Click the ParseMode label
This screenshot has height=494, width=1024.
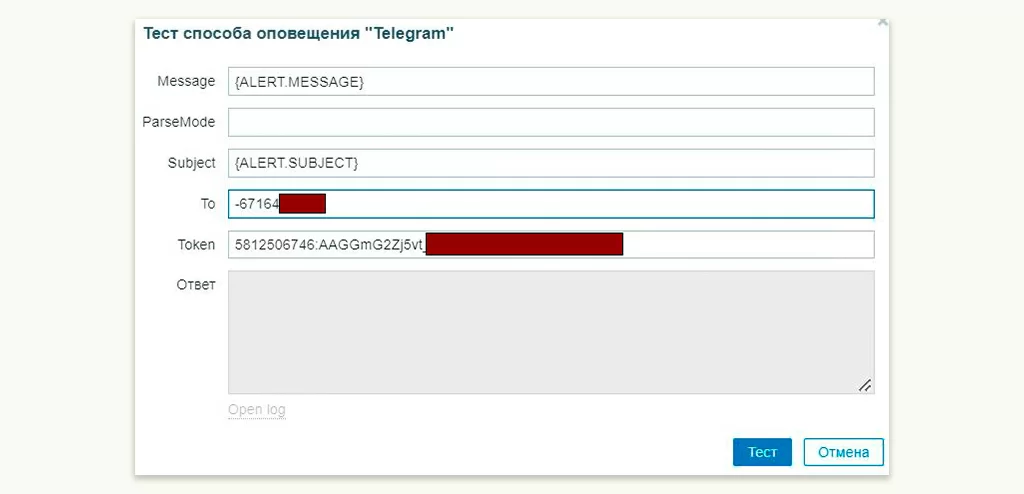pyautogui.click(x=179, y=122)
